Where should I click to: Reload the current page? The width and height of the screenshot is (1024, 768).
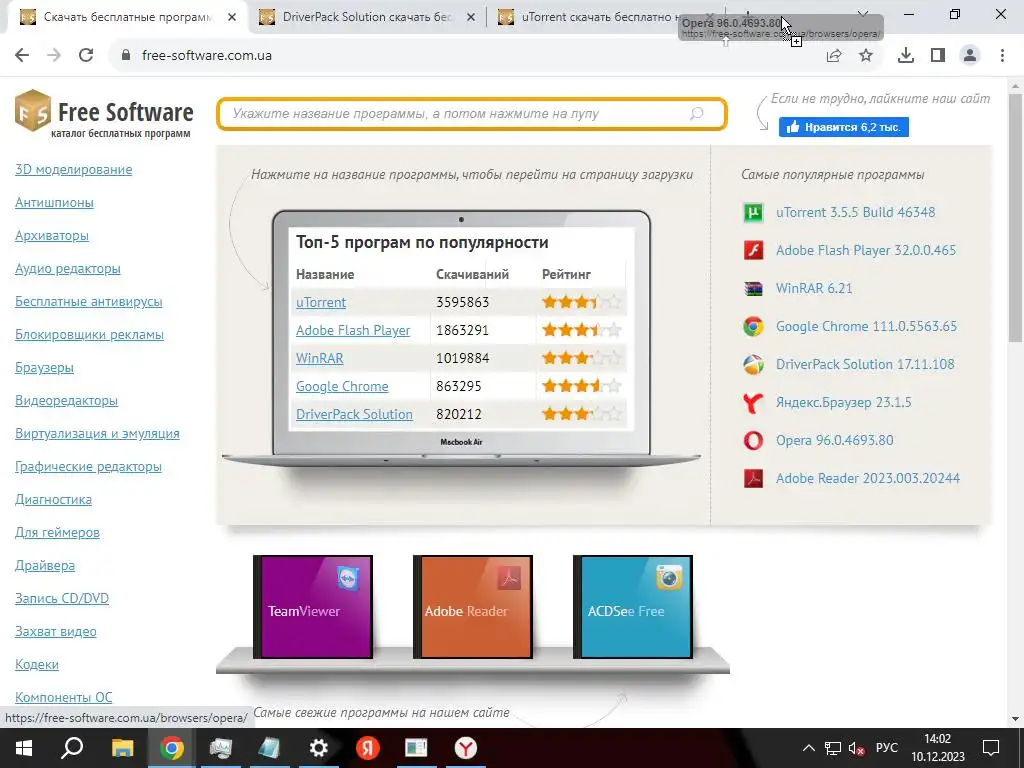coord(86,56)
